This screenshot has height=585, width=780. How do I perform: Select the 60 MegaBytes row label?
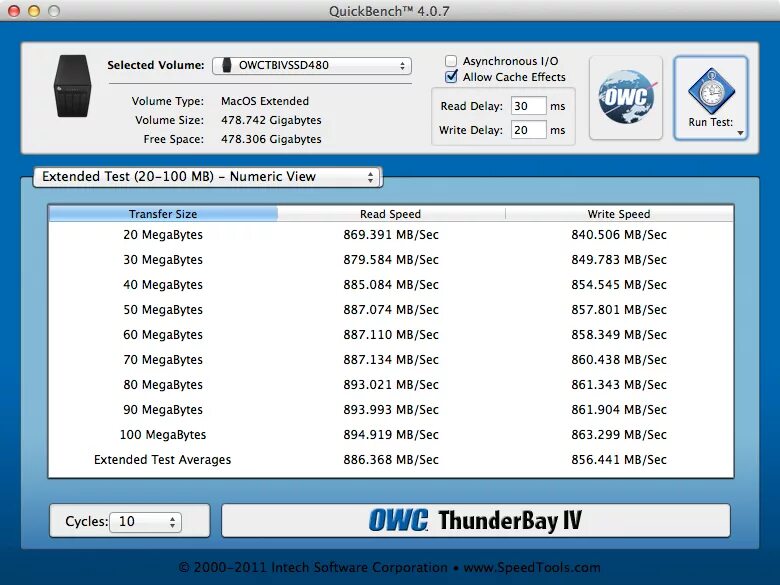click(163, 335)
